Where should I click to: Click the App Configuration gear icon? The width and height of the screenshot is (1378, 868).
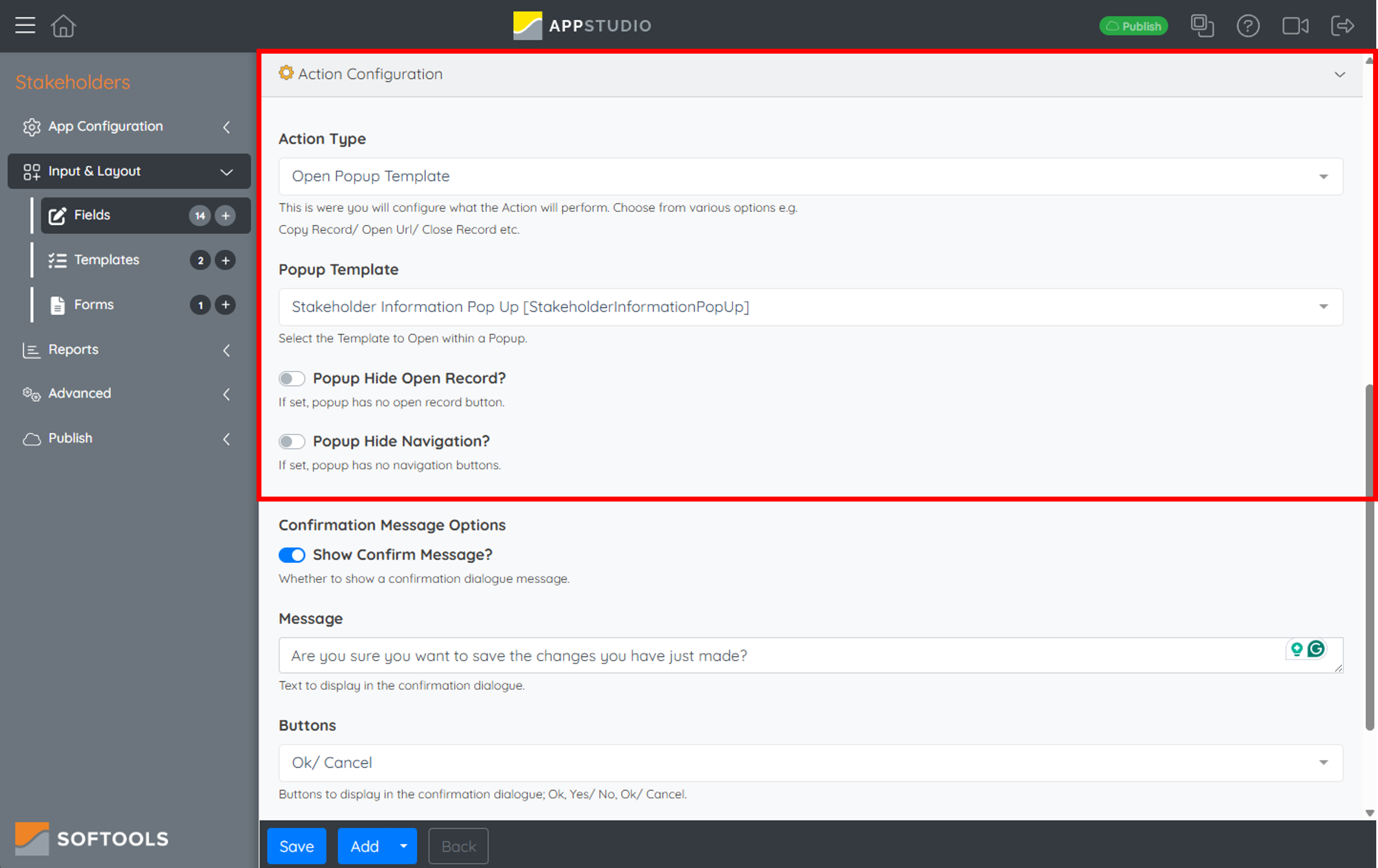(32, 127)
